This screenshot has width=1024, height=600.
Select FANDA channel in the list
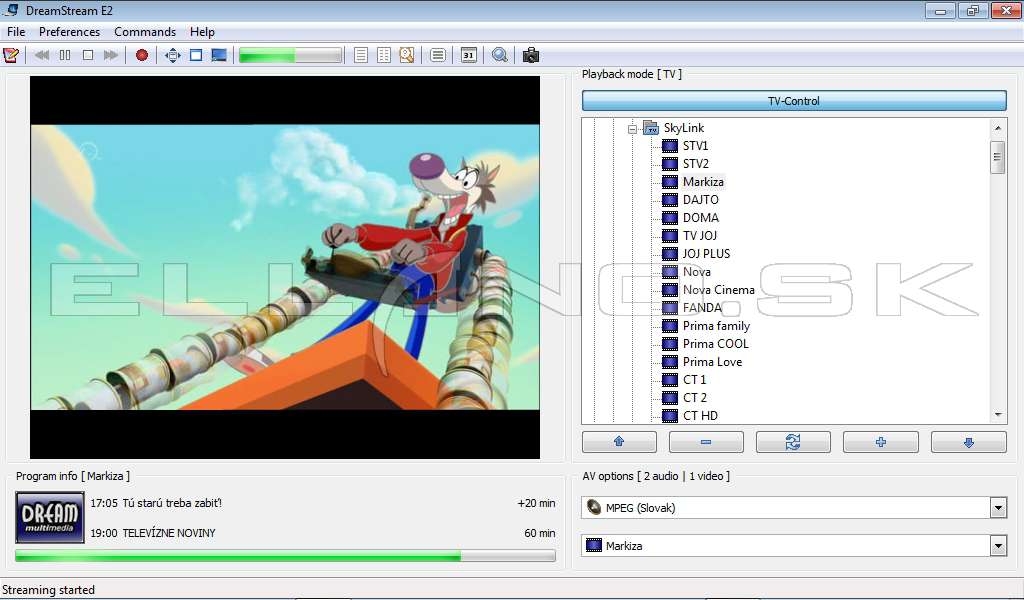[702, 308]
